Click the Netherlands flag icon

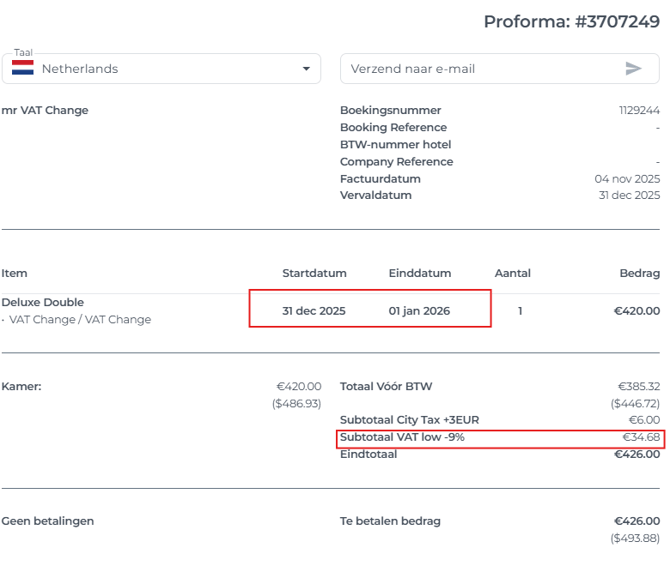pyautogui.click(x=22, y=69)
